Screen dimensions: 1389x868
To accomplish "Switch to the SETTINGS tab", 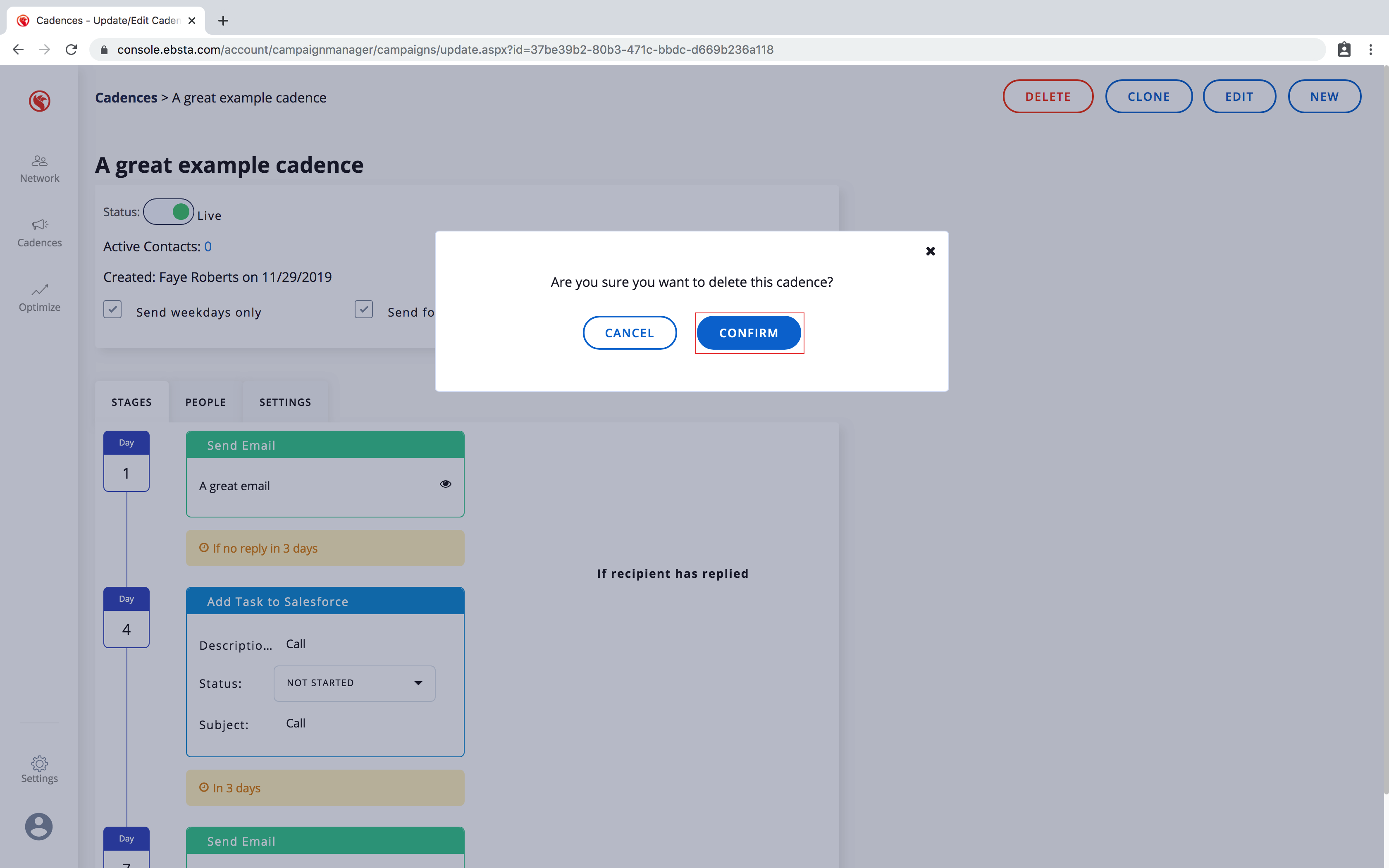I will pos(285,403).
